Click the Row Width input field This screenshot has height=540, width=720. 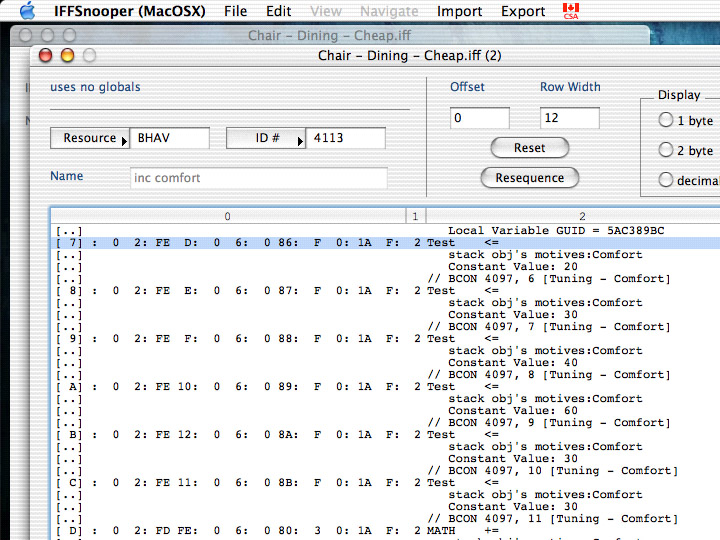pos(569,118)
